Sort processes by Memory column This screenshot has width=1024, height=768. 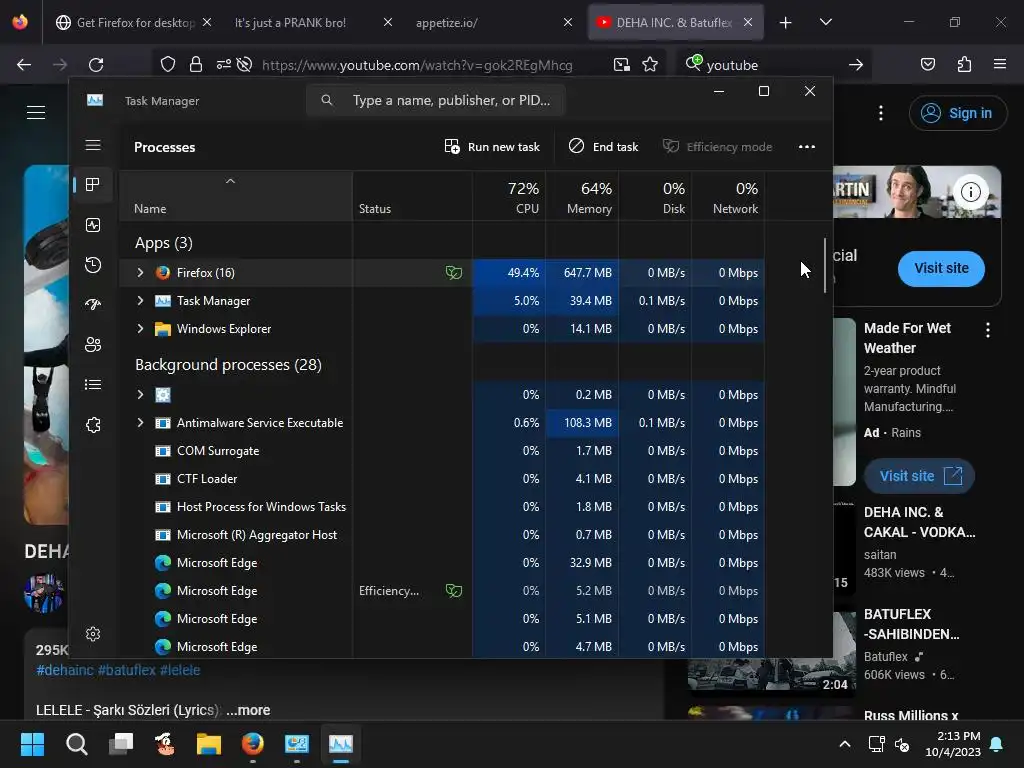[x=582, y=197]
